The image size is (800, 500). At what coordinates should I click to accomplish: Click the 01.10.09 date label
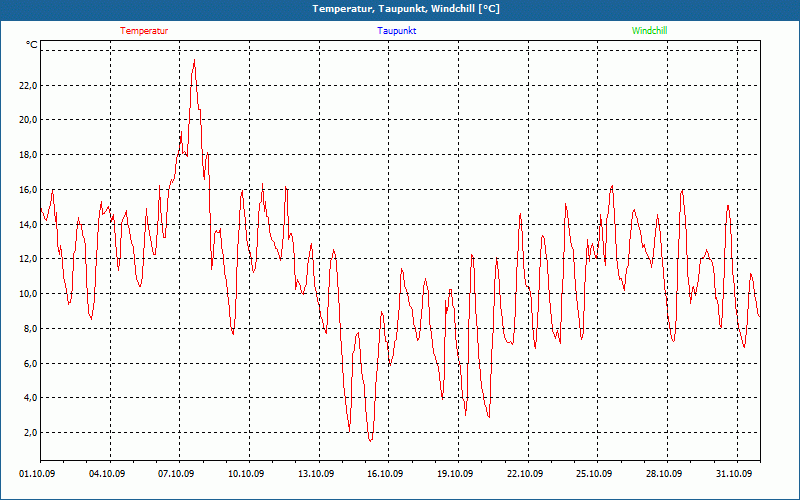(x=37, y=474)
